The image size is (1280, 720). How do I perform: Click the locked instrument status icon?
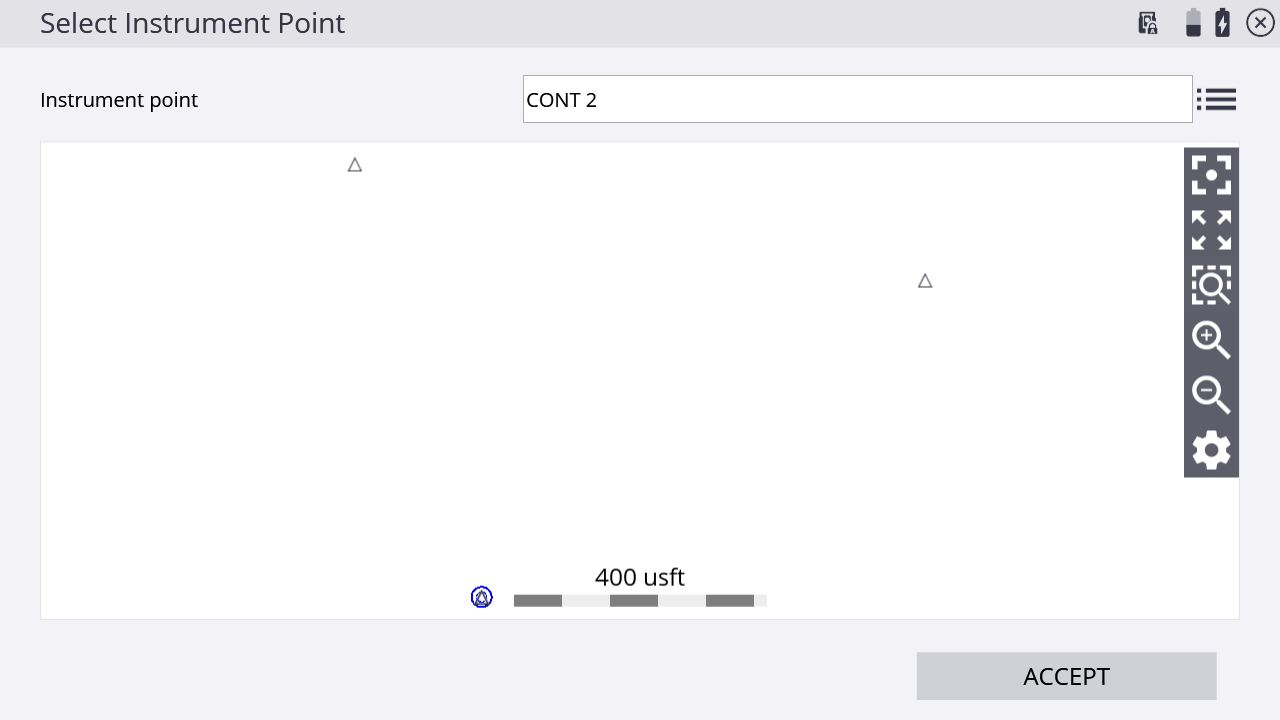(x=1148, y=22)
